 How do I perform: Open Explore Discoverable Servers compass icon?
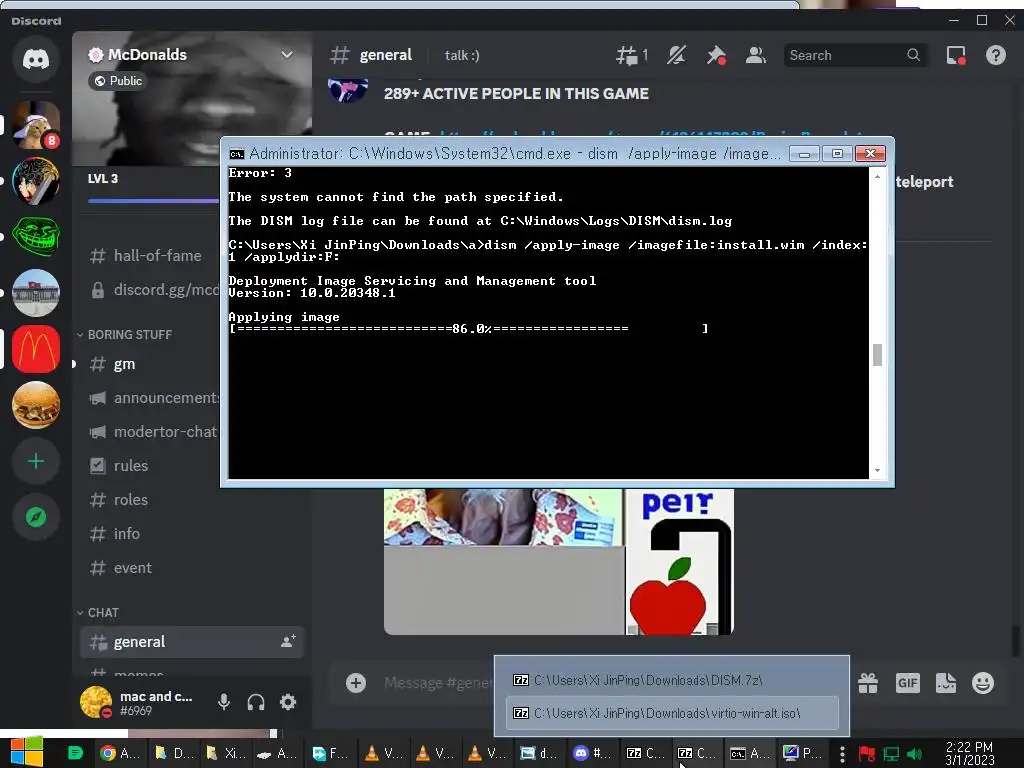click(36, 517)
